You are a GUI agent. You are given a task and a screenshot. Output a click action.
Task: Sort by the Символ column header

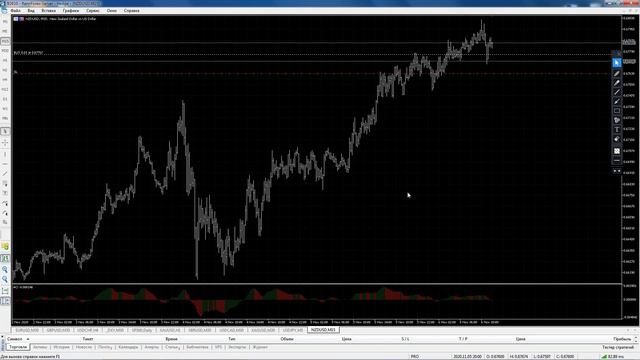pyautogui.click(x=15, y=339)
